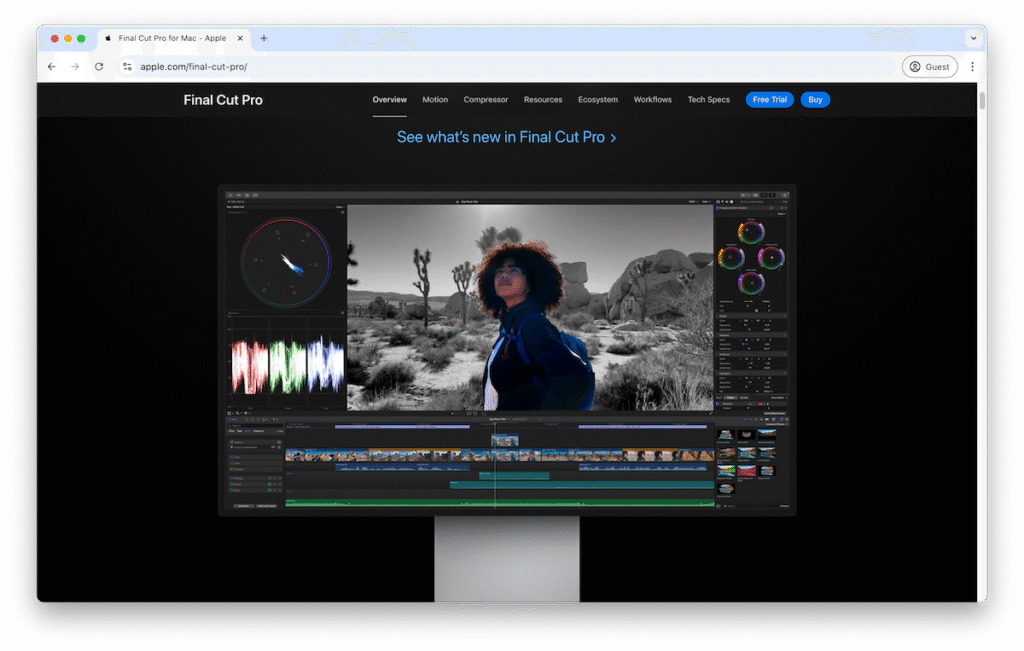Click the green audio track in the timeline

[x=500, y=502]
